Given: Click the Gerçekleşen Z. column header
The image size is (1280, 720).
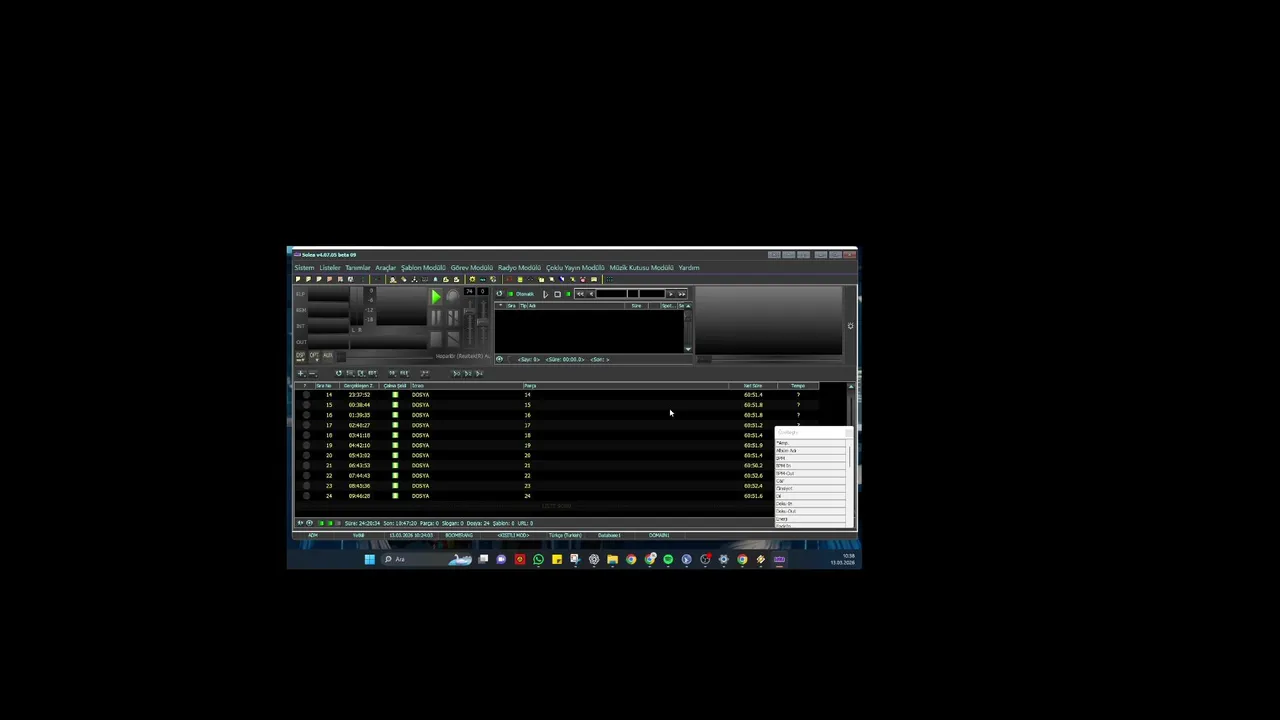Looking at the screenshot, I should tap(358, 386).
